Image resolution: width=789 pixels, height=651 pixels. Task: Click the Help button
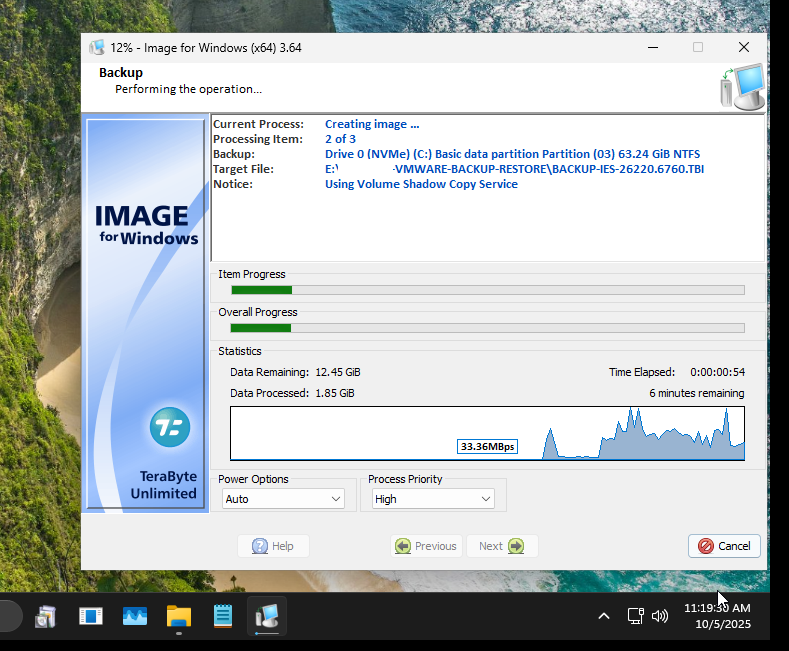tap(273, 546)
